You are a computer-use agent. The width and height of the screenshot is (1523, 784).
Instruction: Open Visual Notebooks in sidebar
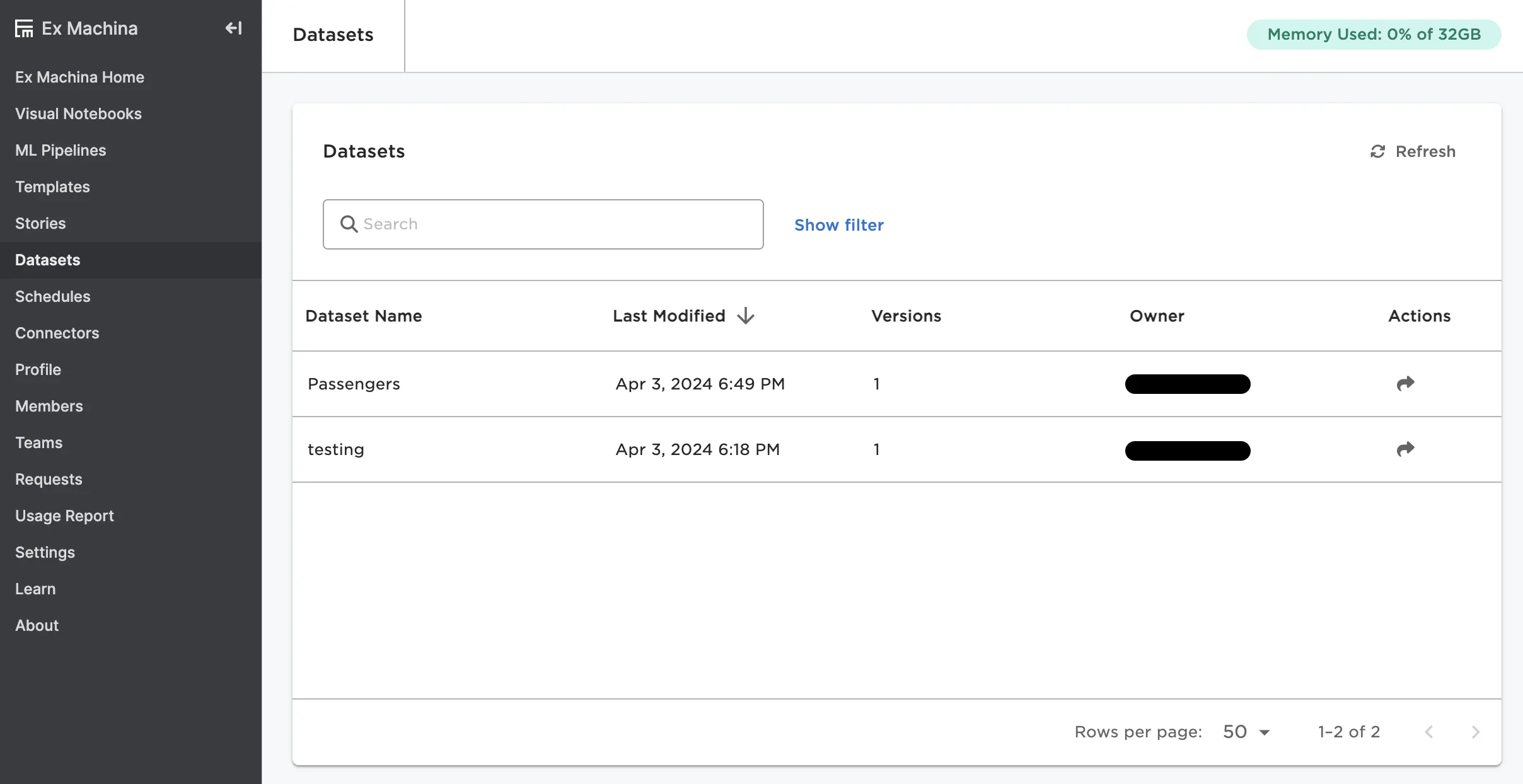pyautogui.click(x=78, y=113)
